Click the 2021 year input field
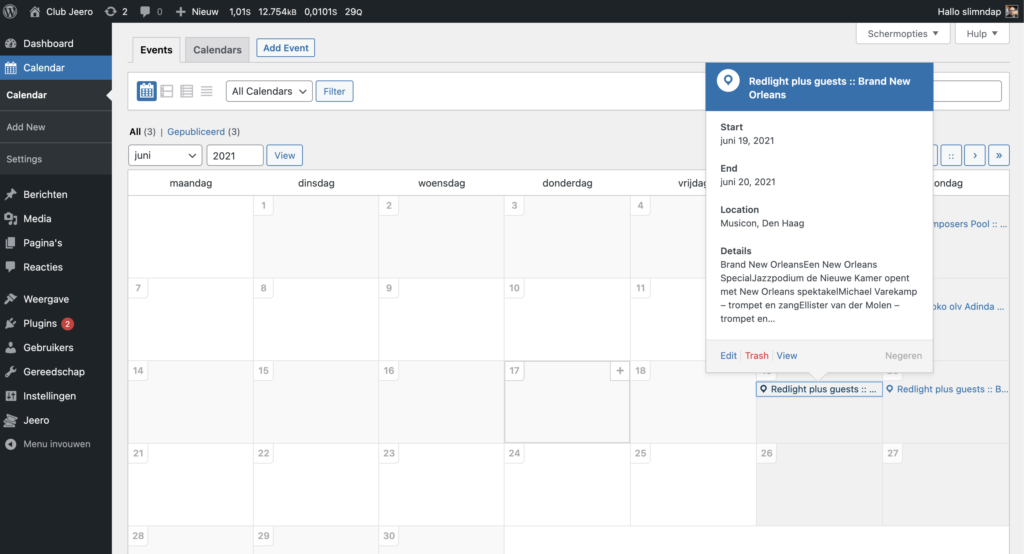Screen dimensions: 1024x554 point(235,155)
